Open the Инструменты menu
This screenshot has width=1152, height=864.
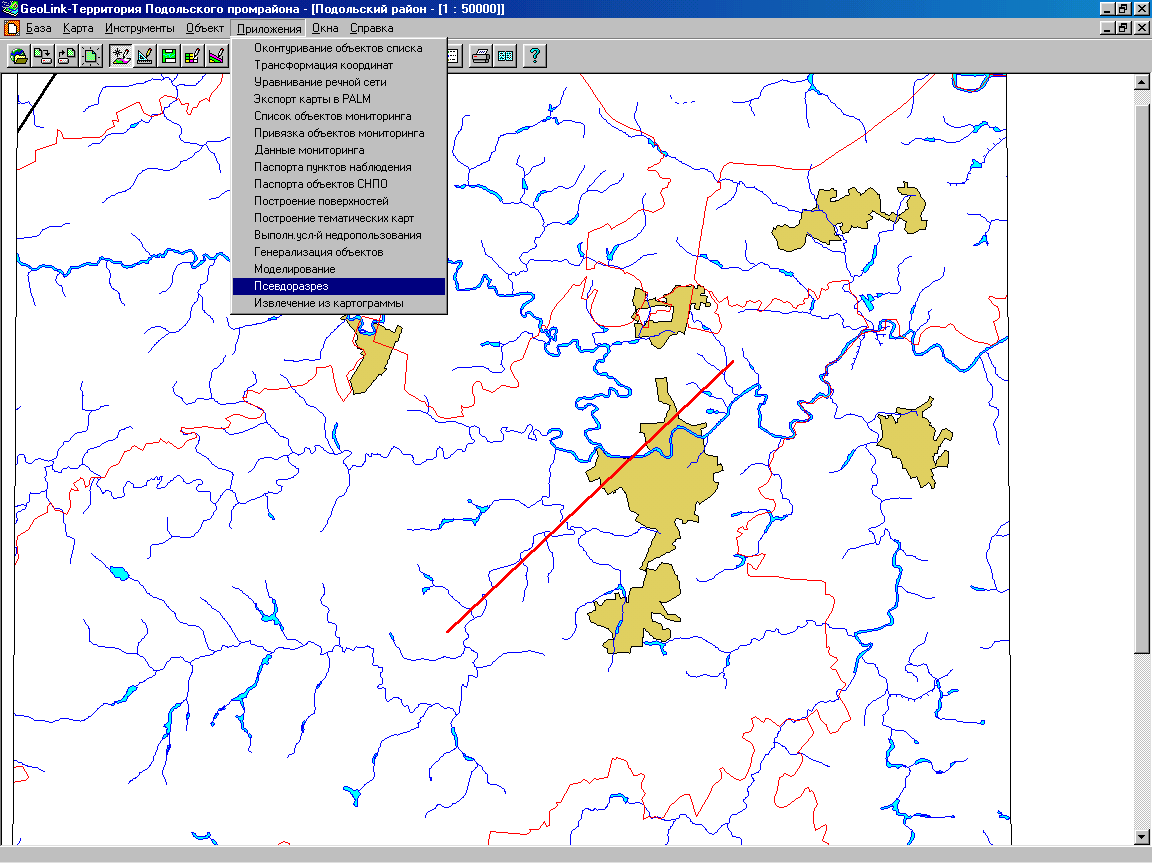tap(140, 29)
